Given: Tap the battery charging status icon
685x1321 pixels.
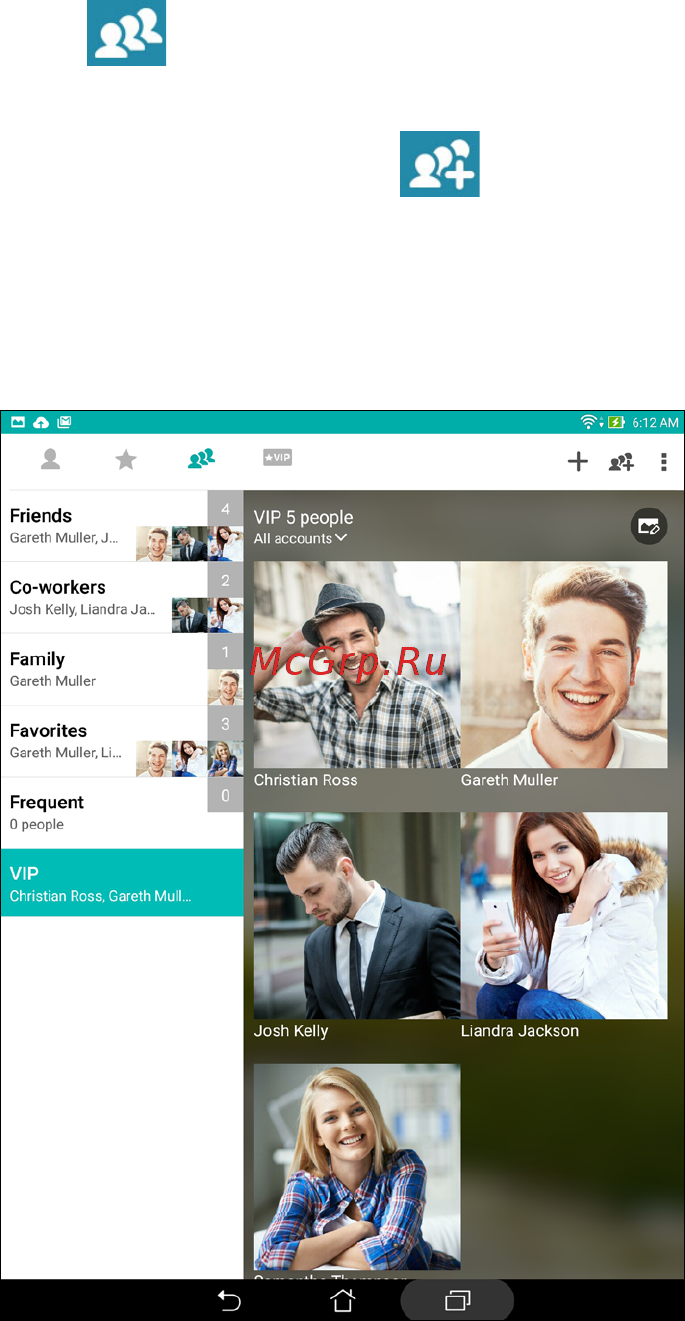Looking at the screenshot, I should point(617,422).
